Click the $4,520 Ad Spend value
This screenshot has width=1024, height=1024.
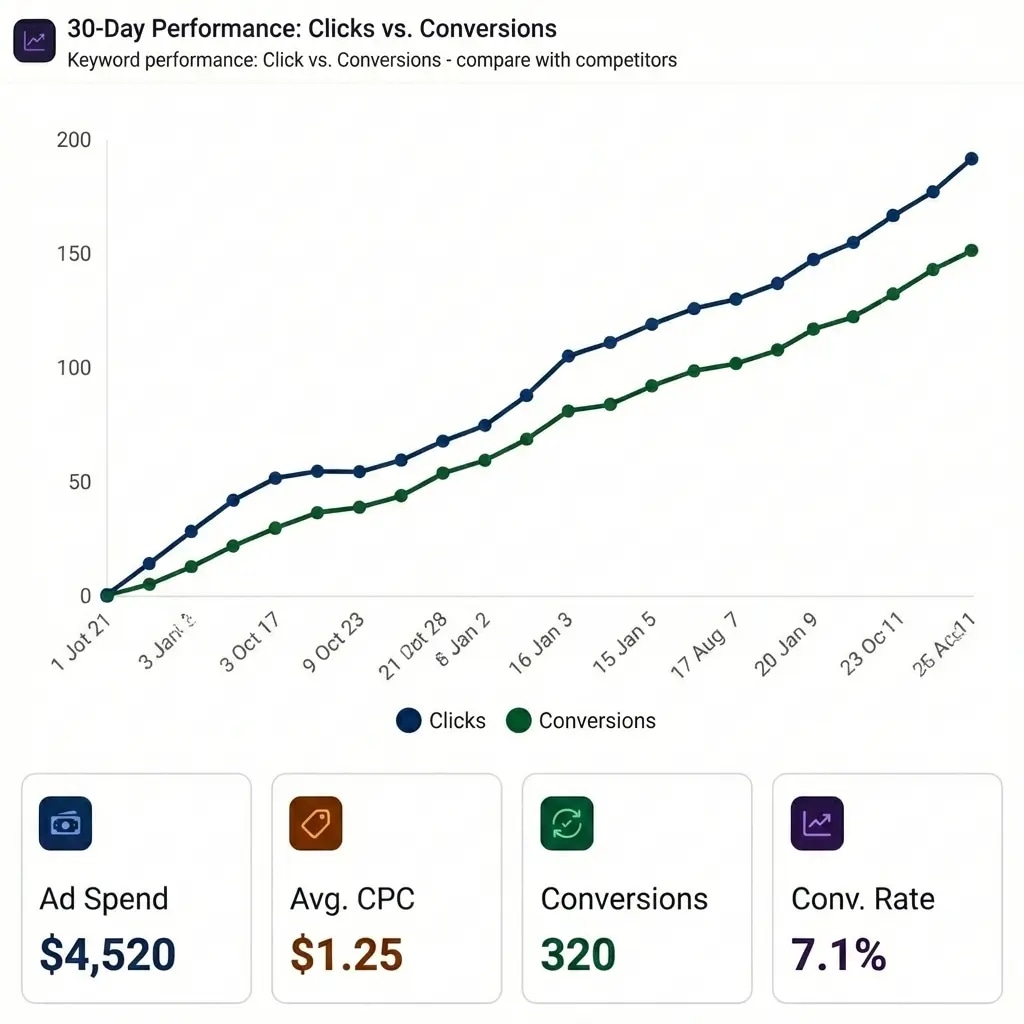(x=108, y=955)
